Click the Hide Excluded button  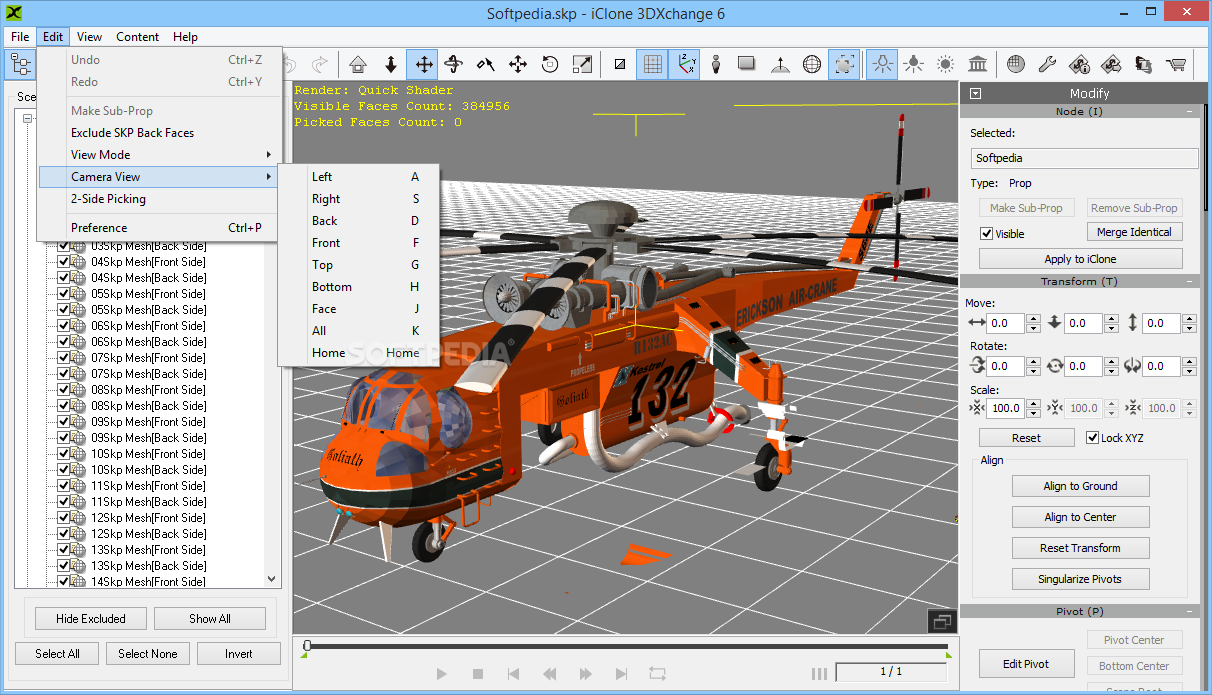pos(90,619)
